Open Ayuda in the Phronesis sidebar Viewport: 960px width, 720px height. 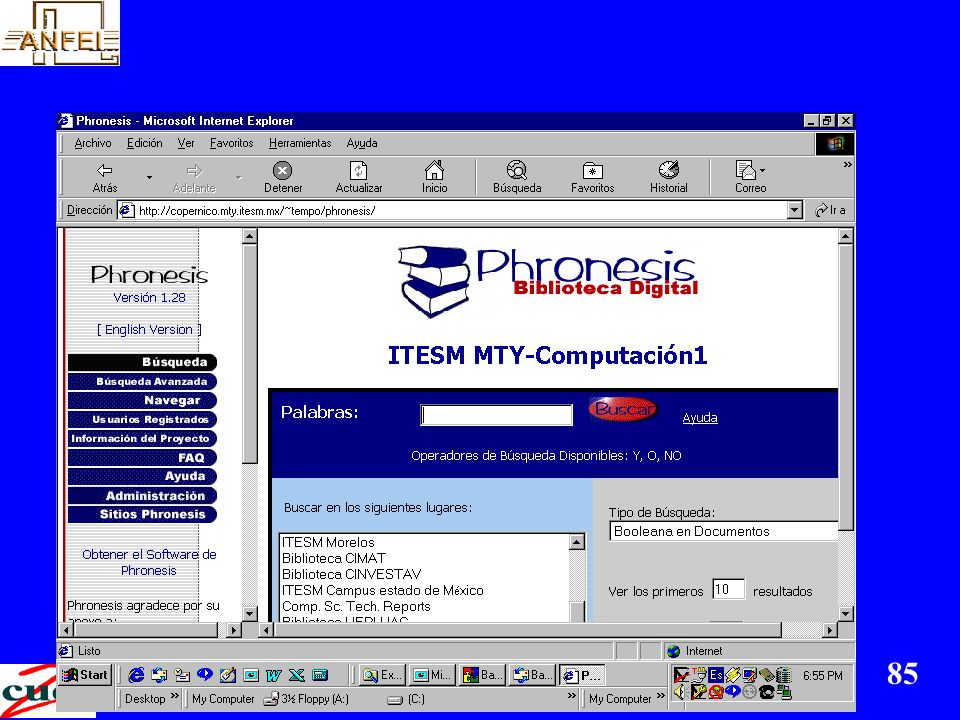coord(142,476)
